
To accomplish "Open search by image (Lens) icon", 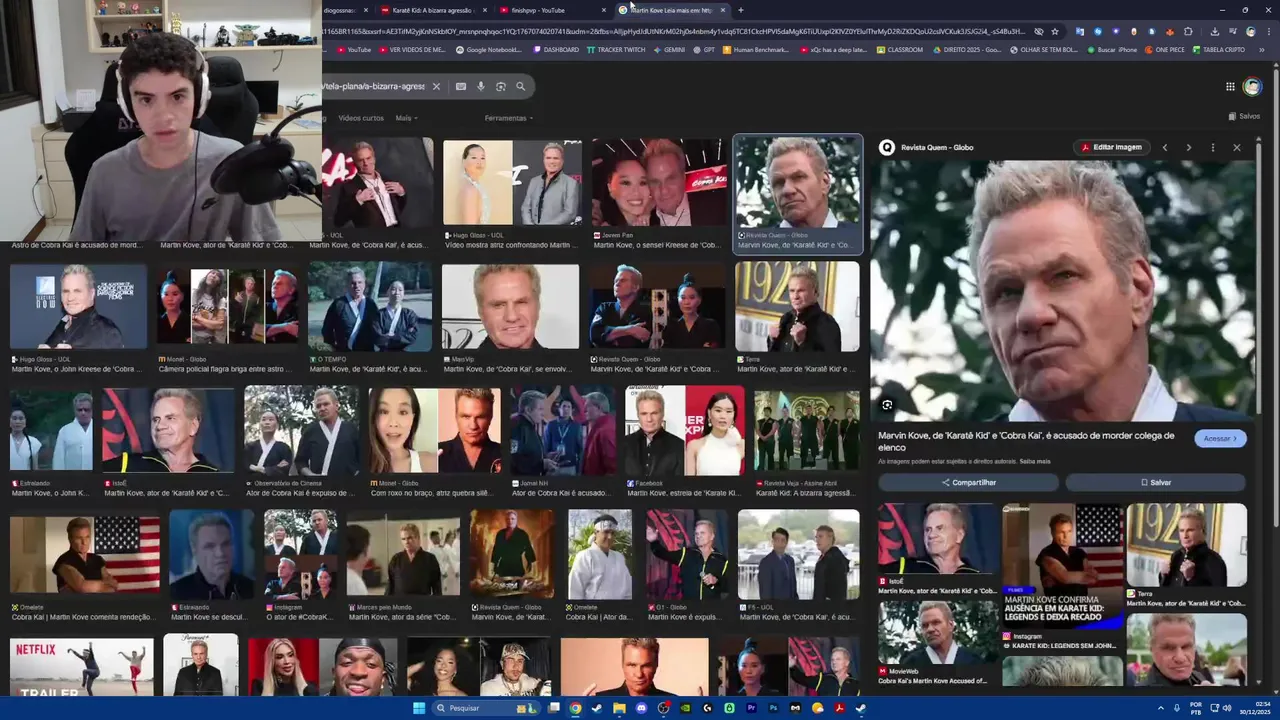I will [501, 86].
